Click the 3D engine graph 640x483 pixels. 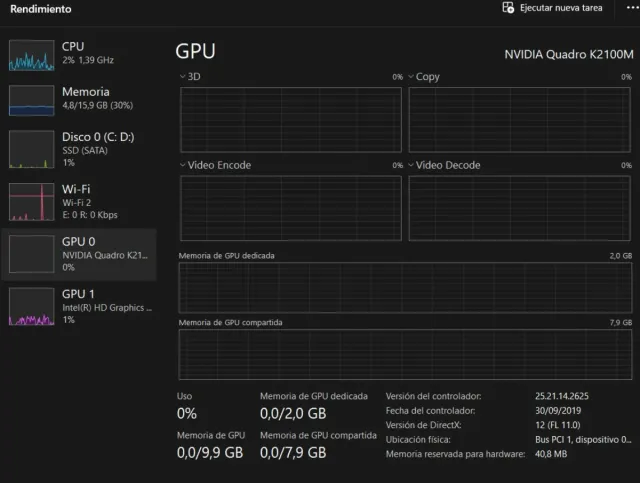pyautogui.click(x=291, y=120)
